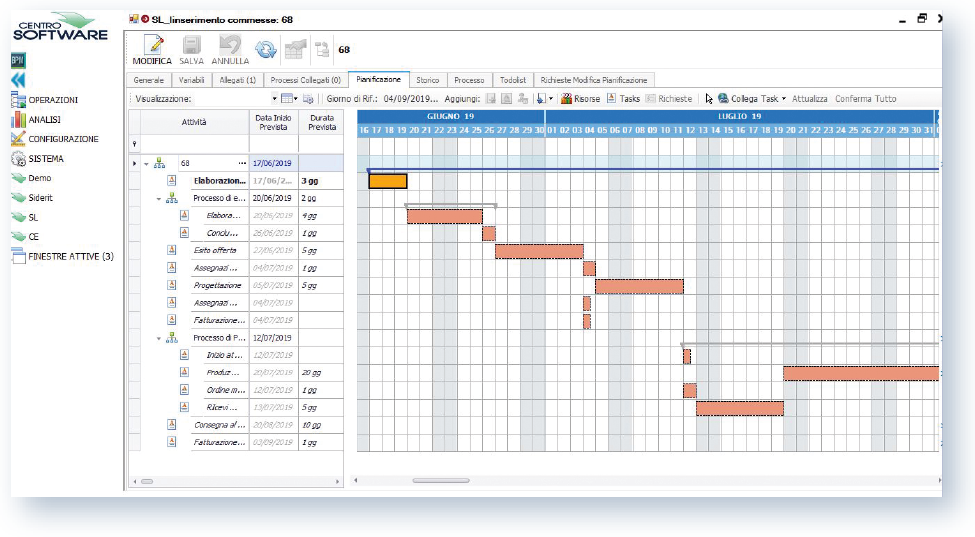975x537 pixels.
Task: Collapse sidebar with double-arrow icon
Action: 18,80
